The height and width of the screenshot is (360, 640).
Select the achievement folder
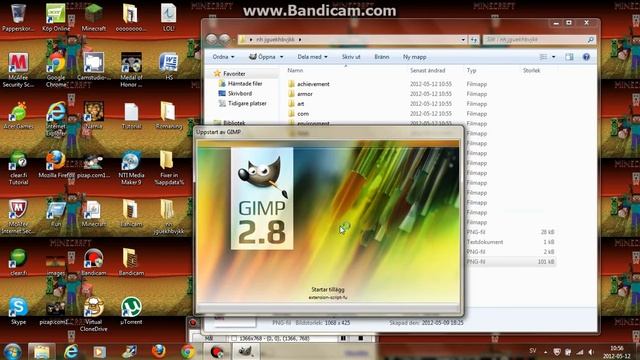point(313,84)
